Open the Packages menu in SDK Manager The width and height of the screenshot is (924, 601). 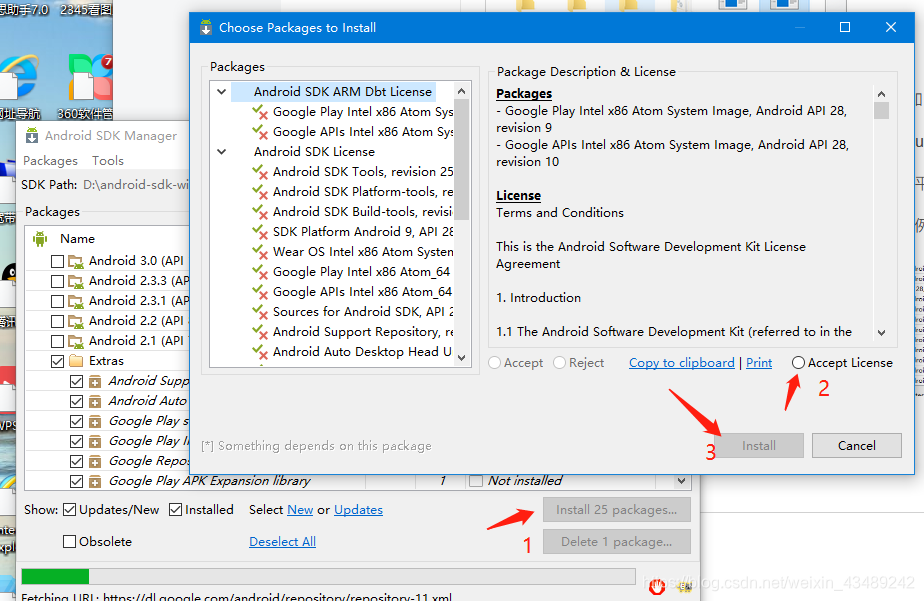(50, 161)
